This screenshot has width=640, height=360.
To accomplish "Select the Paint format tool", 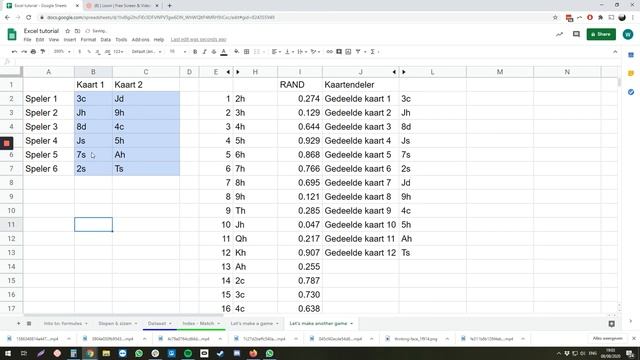I will click(42, 52).
